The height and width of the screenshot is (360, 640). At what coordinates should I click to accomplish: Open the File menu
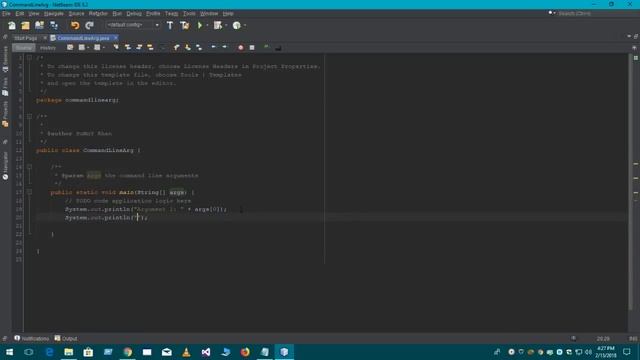tap(6, 13)
